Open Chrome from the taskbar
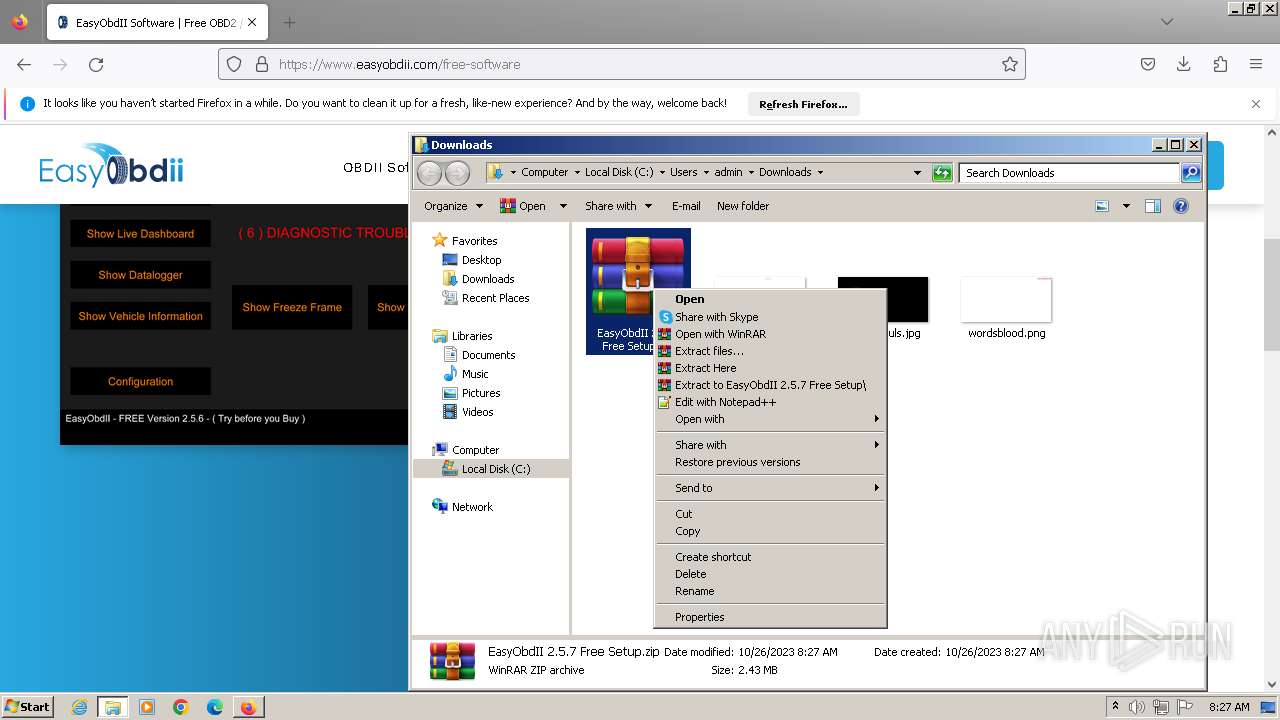1280x720 pixels. 181,707
